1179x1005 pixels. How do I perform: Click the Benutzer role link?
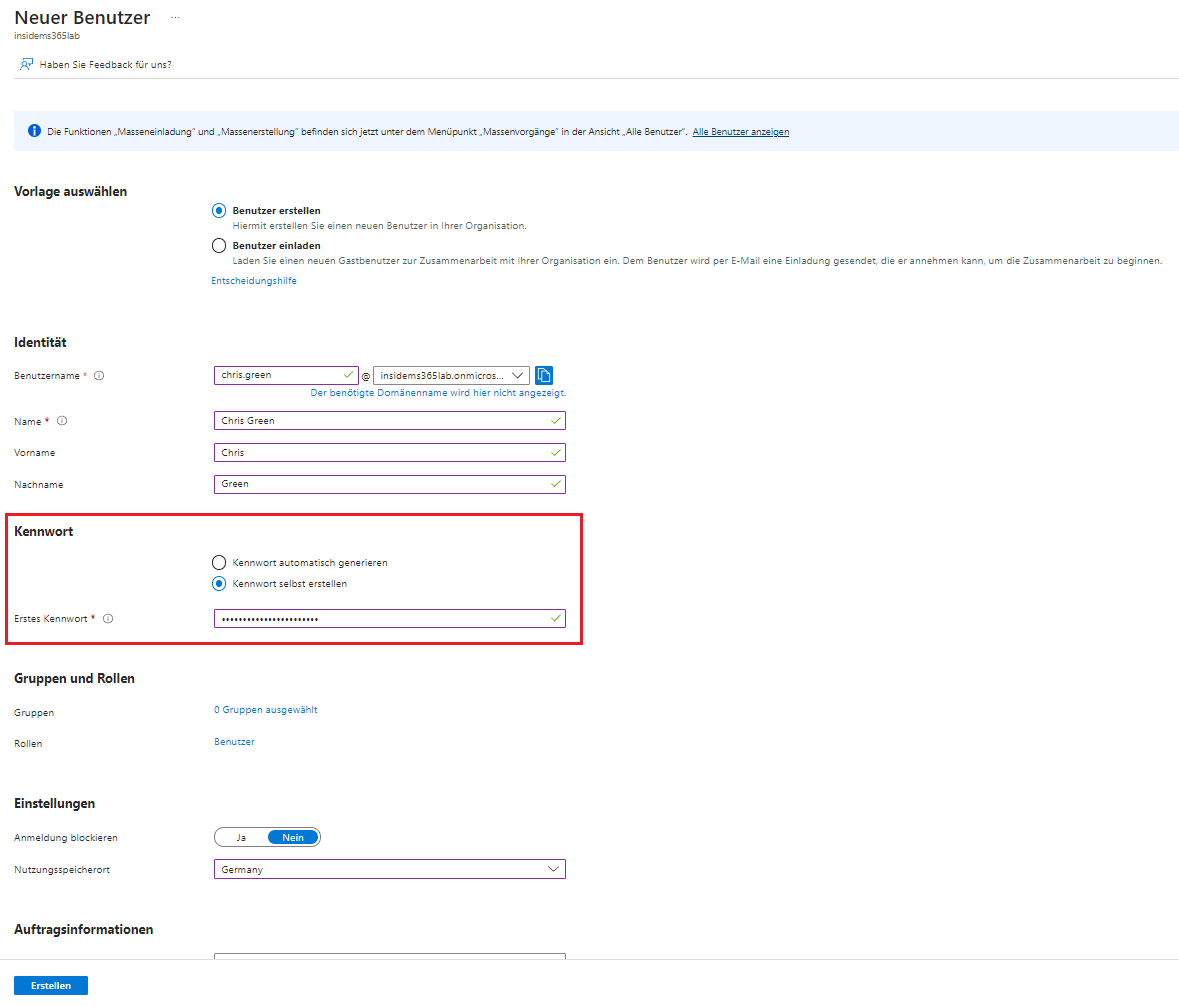tap(234, 742)
